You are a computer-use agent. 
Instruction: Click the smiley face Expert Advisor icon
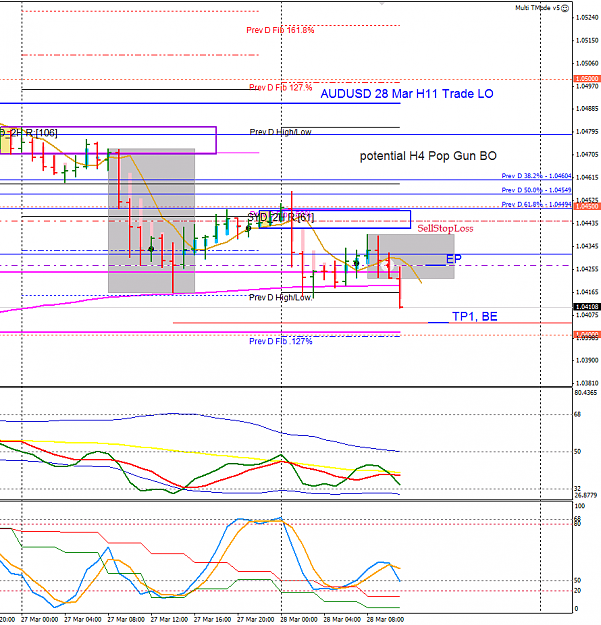point(565,8)
